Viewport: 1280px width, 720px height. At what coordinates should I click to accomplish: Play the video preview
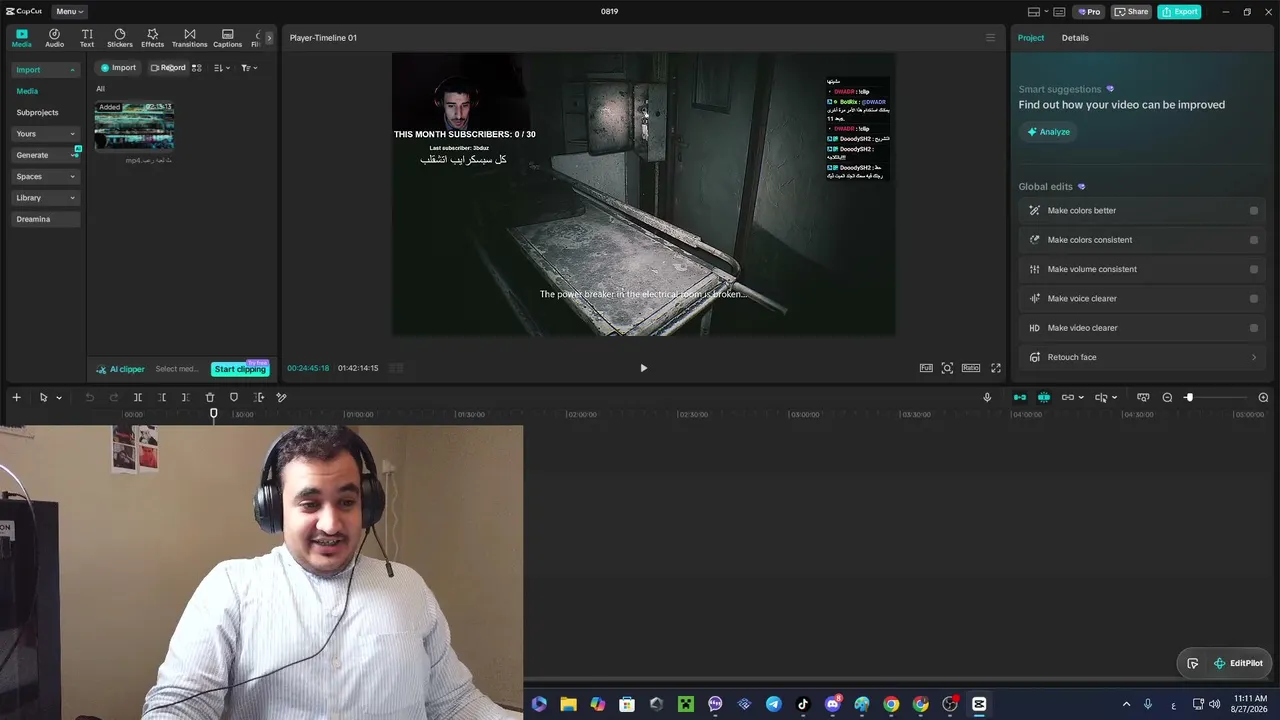tap(643, 368)
